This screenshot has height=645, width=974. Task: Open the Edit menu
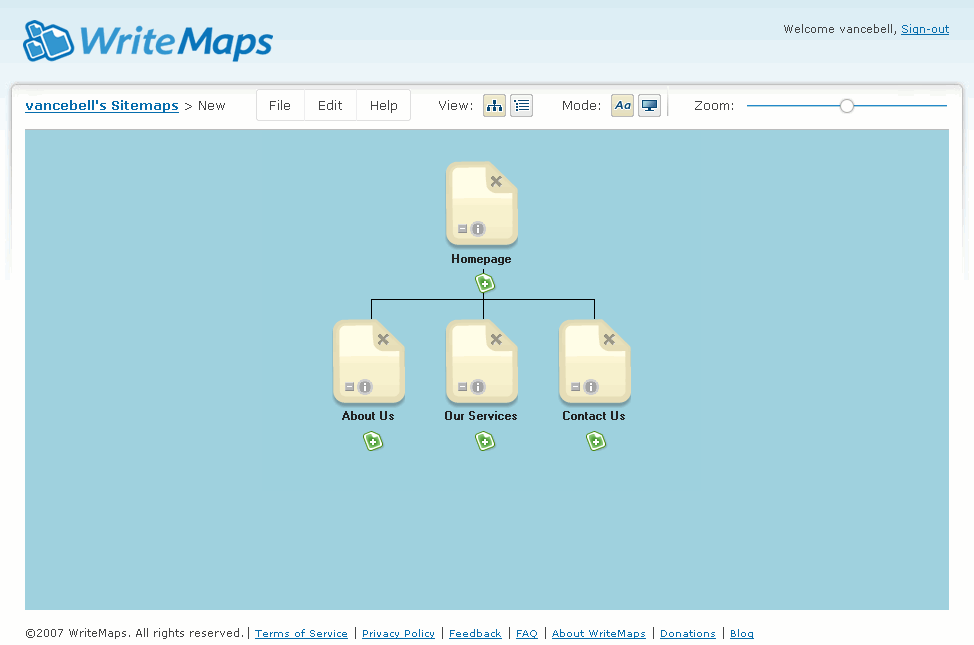click(x=330, y=106)
